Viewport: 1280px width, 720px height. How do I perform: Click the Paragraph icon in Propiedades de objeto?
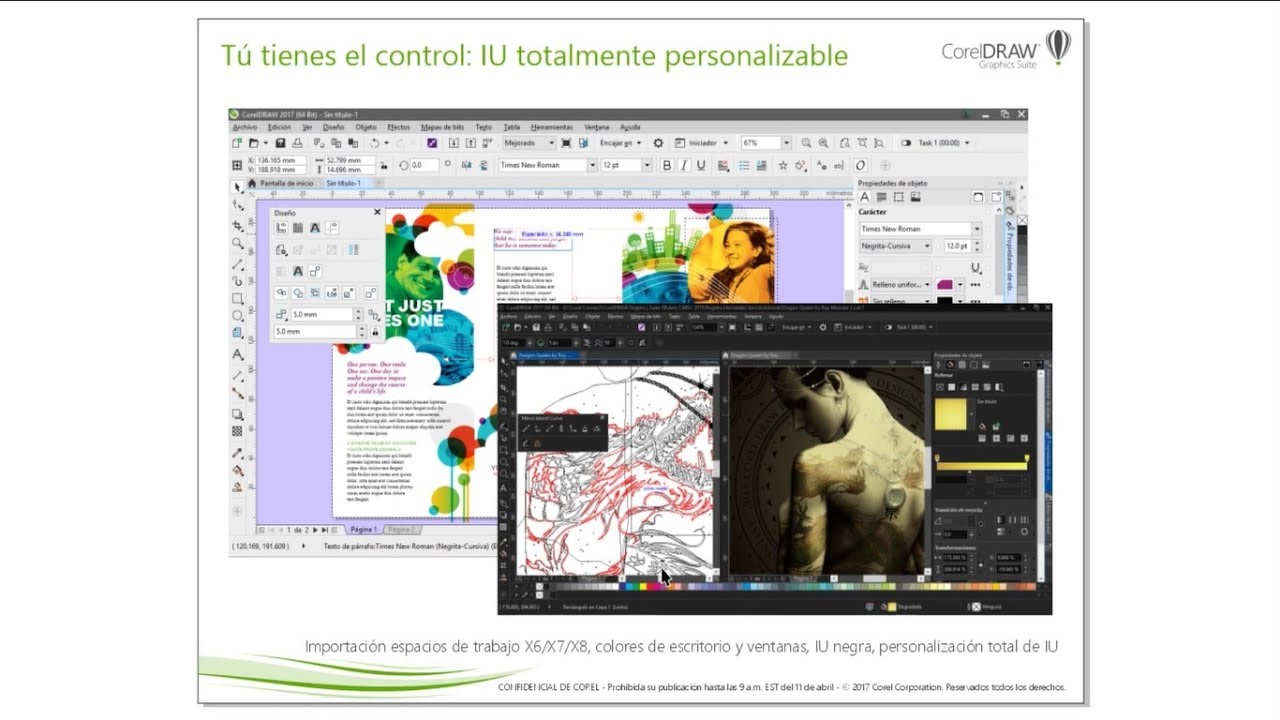coord(881,197)
